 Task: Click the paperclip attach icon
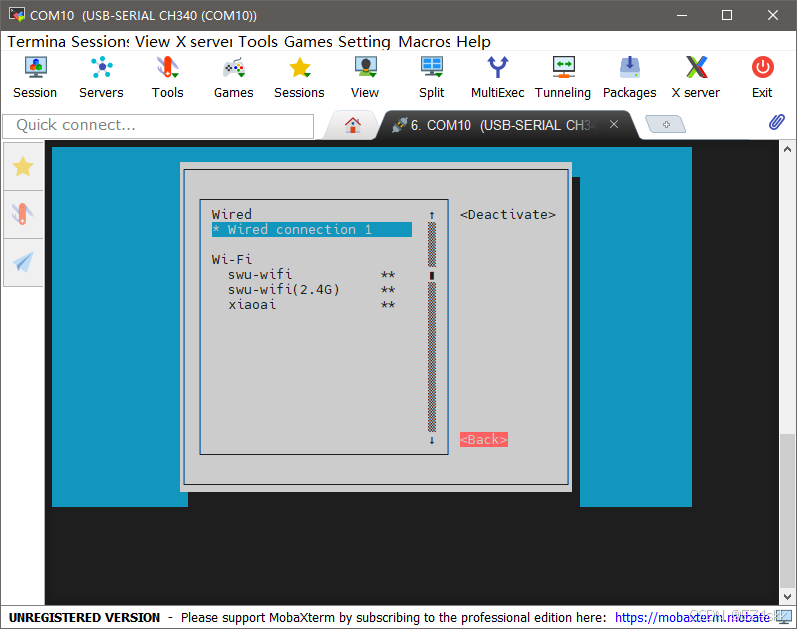coord(776,122)
